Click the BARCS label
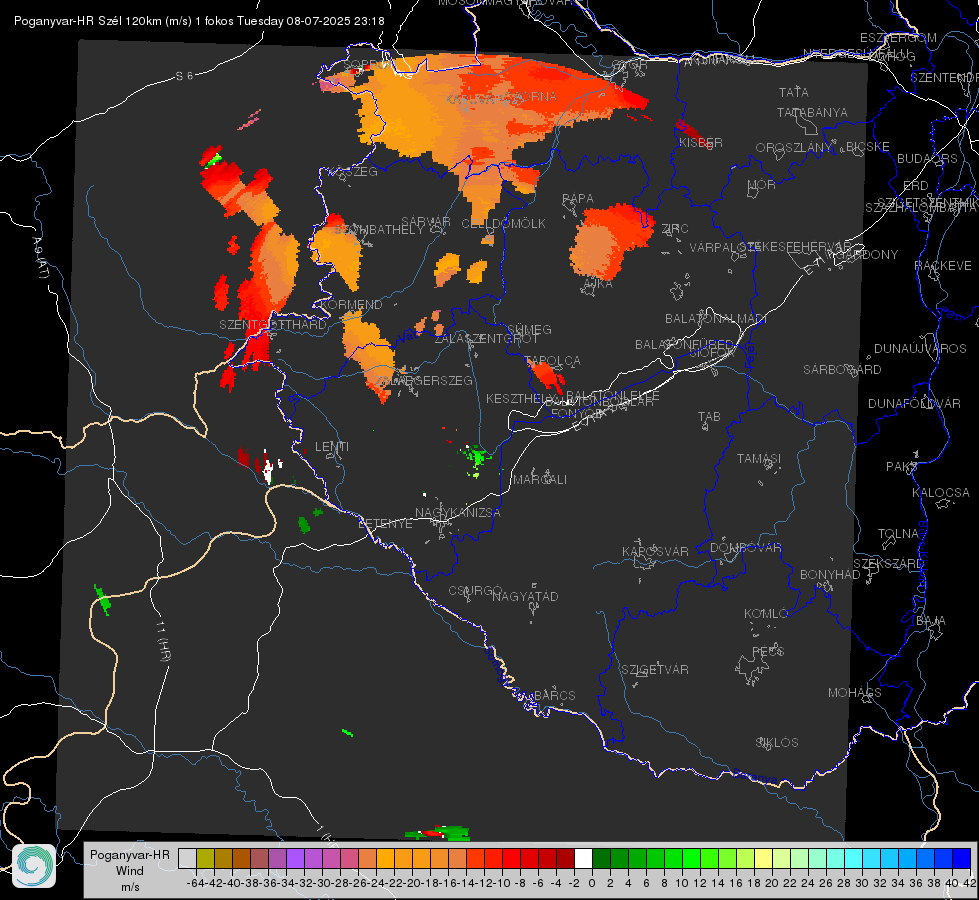The height and width of the screenshot is (900, 979). pyautogui.click(x=554, y=695)
